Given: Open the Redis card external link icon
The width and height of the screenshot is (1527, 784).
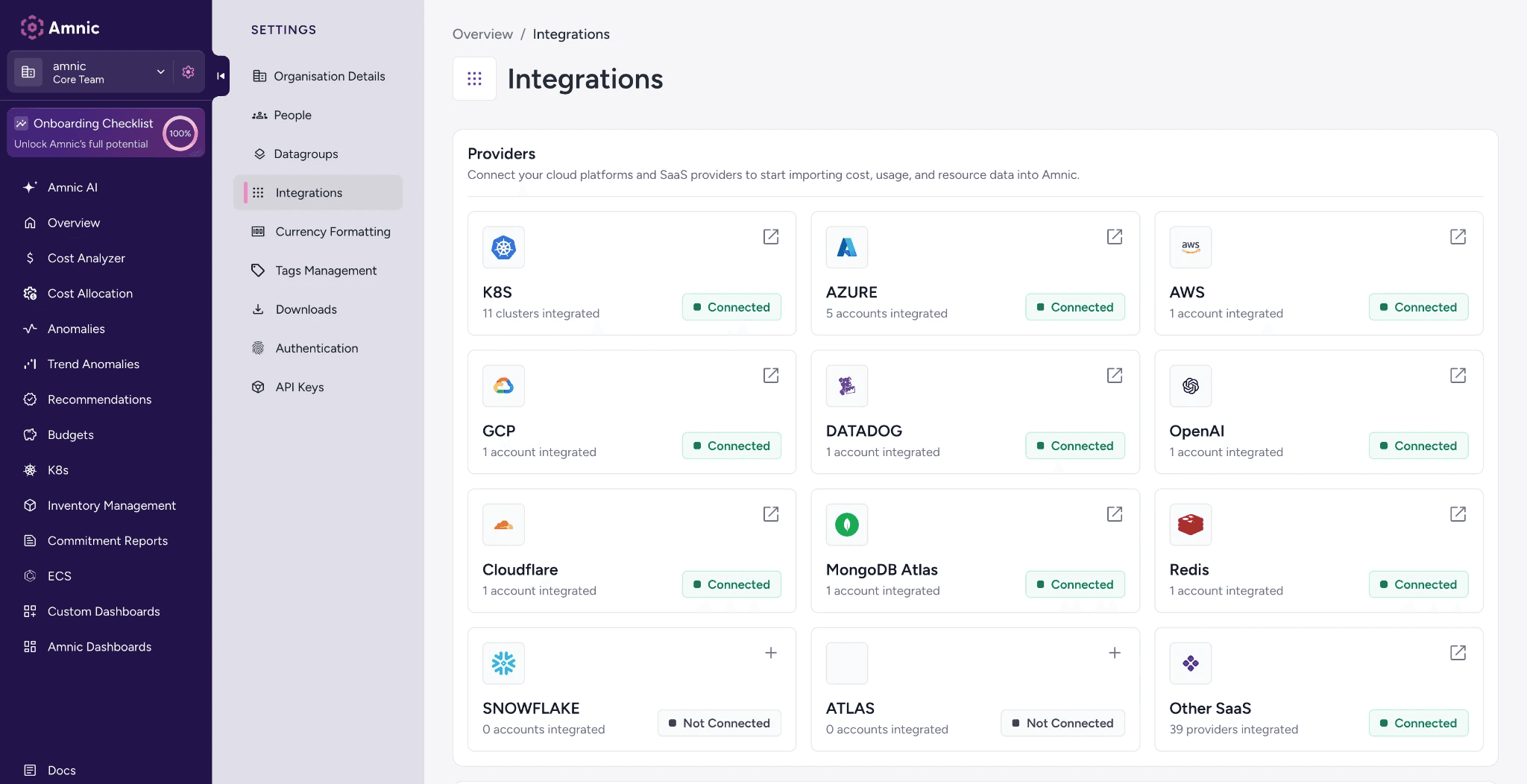Looking at the screenshot, I should [x=1458, y=513].
